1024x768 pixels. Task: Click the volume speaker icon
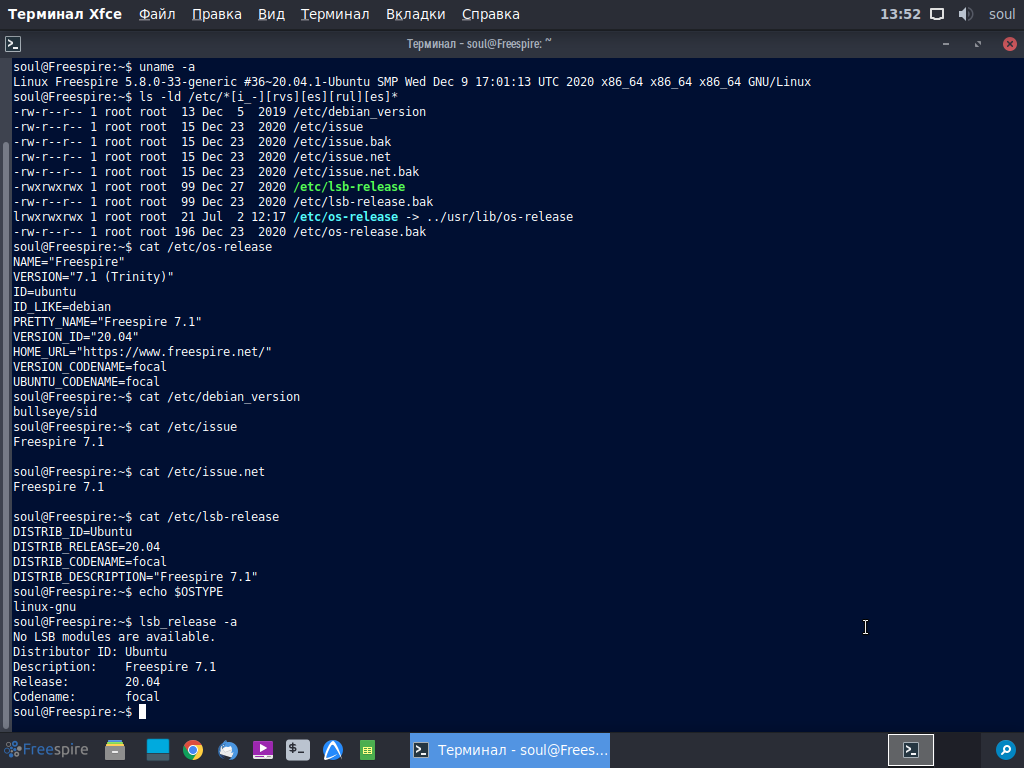coord(966,14)
